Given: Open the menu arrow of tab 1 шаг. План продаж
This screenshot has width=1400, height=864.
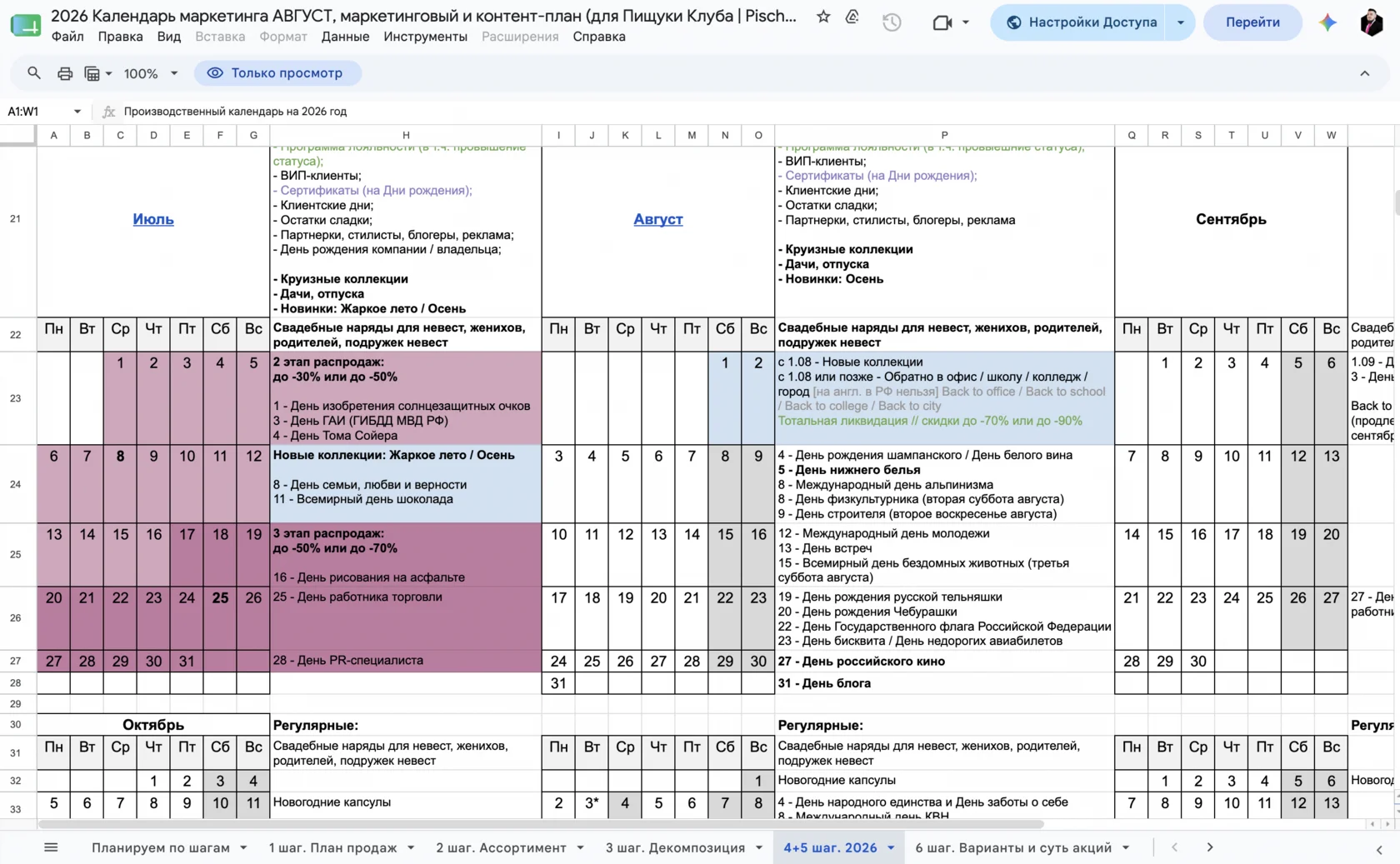Looking at the screenshot, I should 411,847.
